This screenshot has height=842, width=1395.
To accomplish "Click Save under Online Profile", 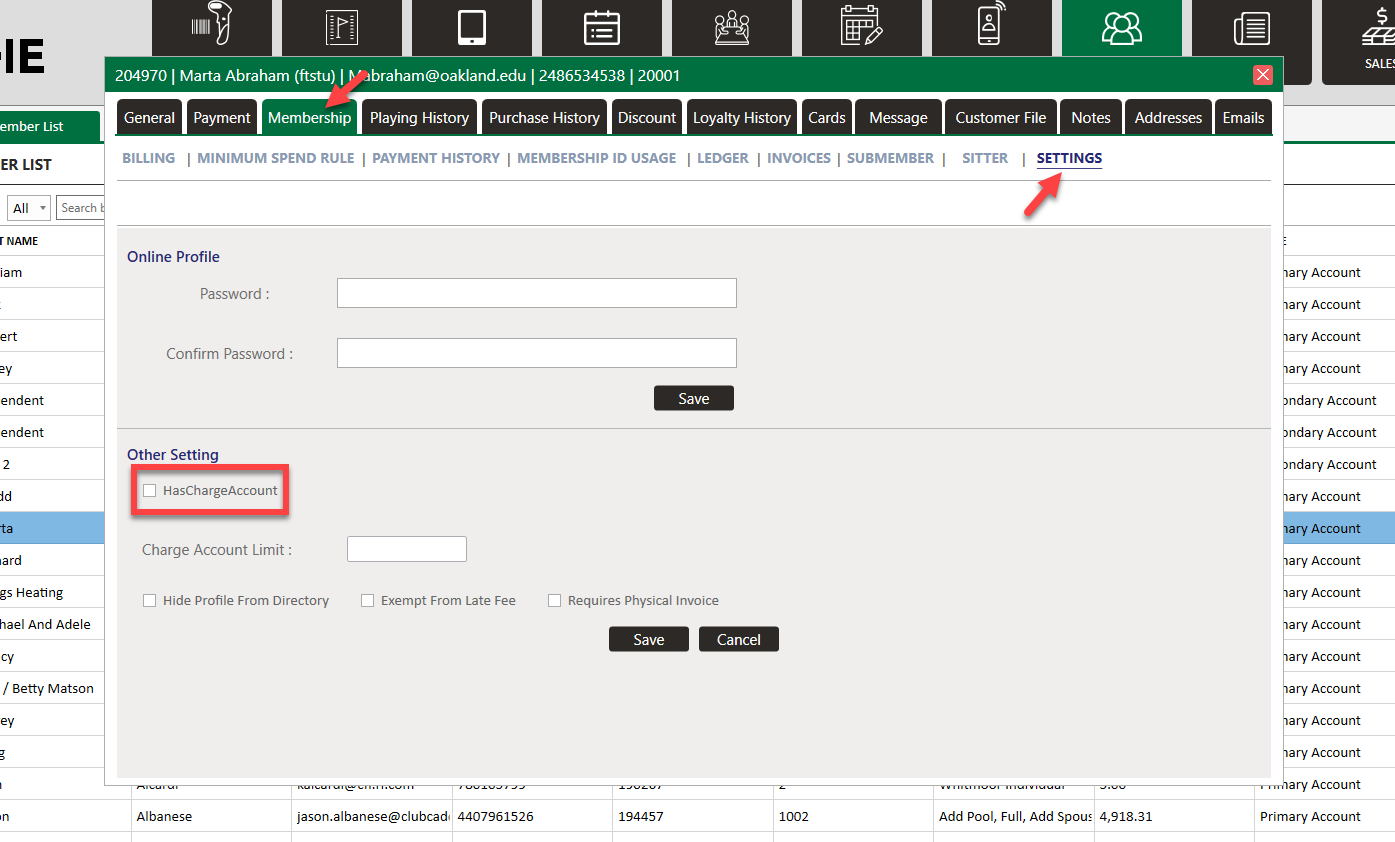I will click(x=693, y=398).
